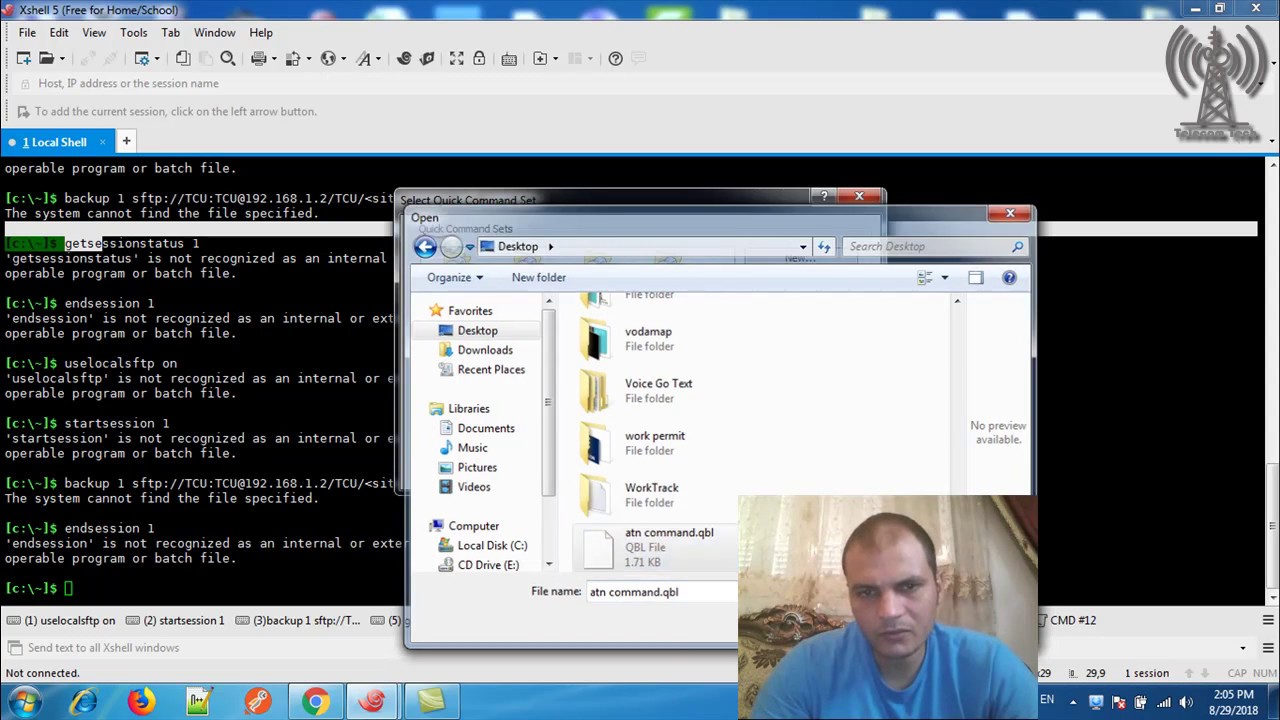The height and width of the screenshot is (720, 1280).
Task: Open the Organize dropdown in dialog
Action: pos(455,277)
